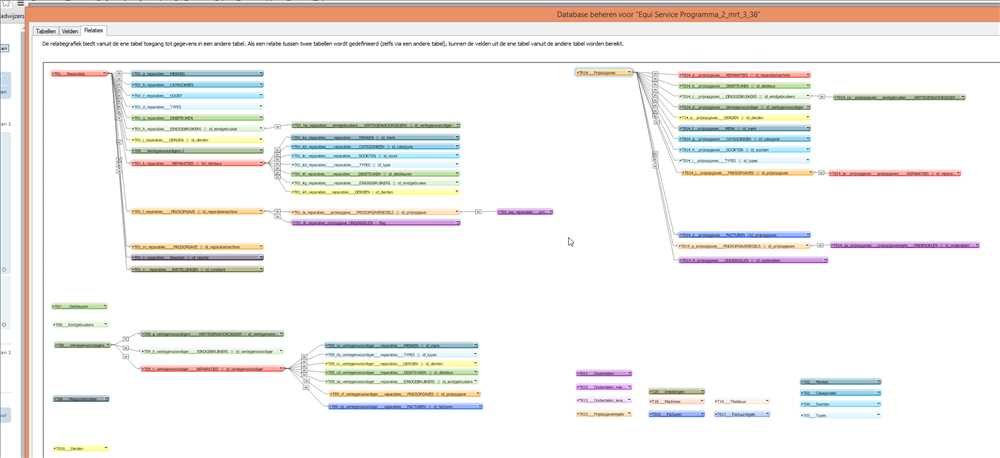
Task: Open the Velden tab
Action: 71,31
